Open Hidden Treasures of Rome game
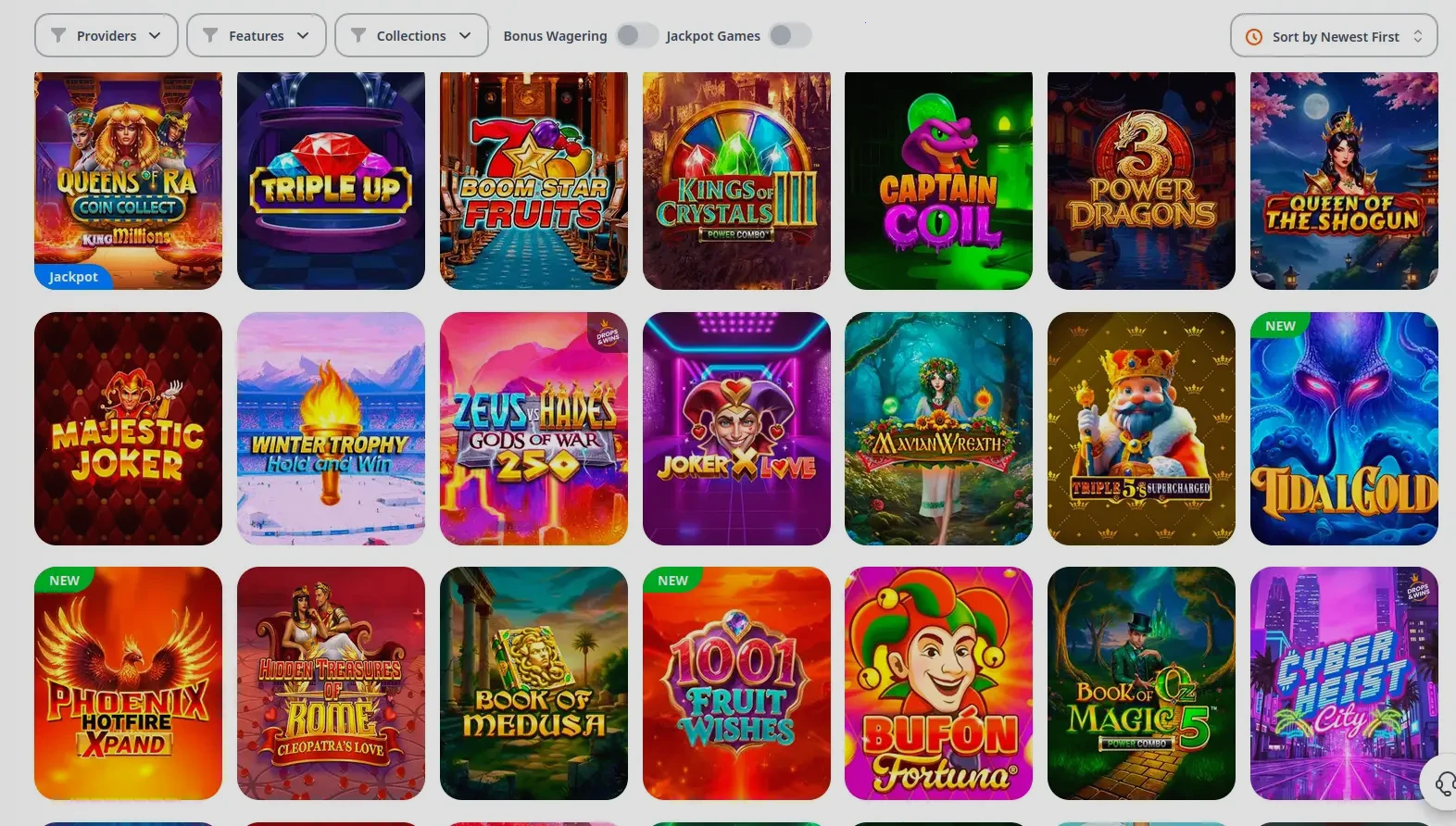 (x=331, y=683)
